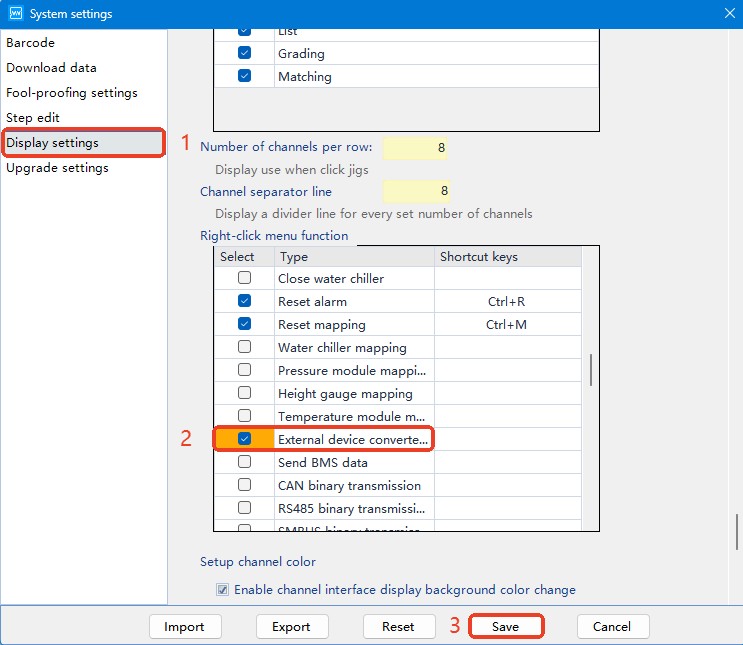Image resolution: width=743 pixels, height=645 pixels.
Task: Enable Close water chiller menu option
Action: (x=244, y=279)
